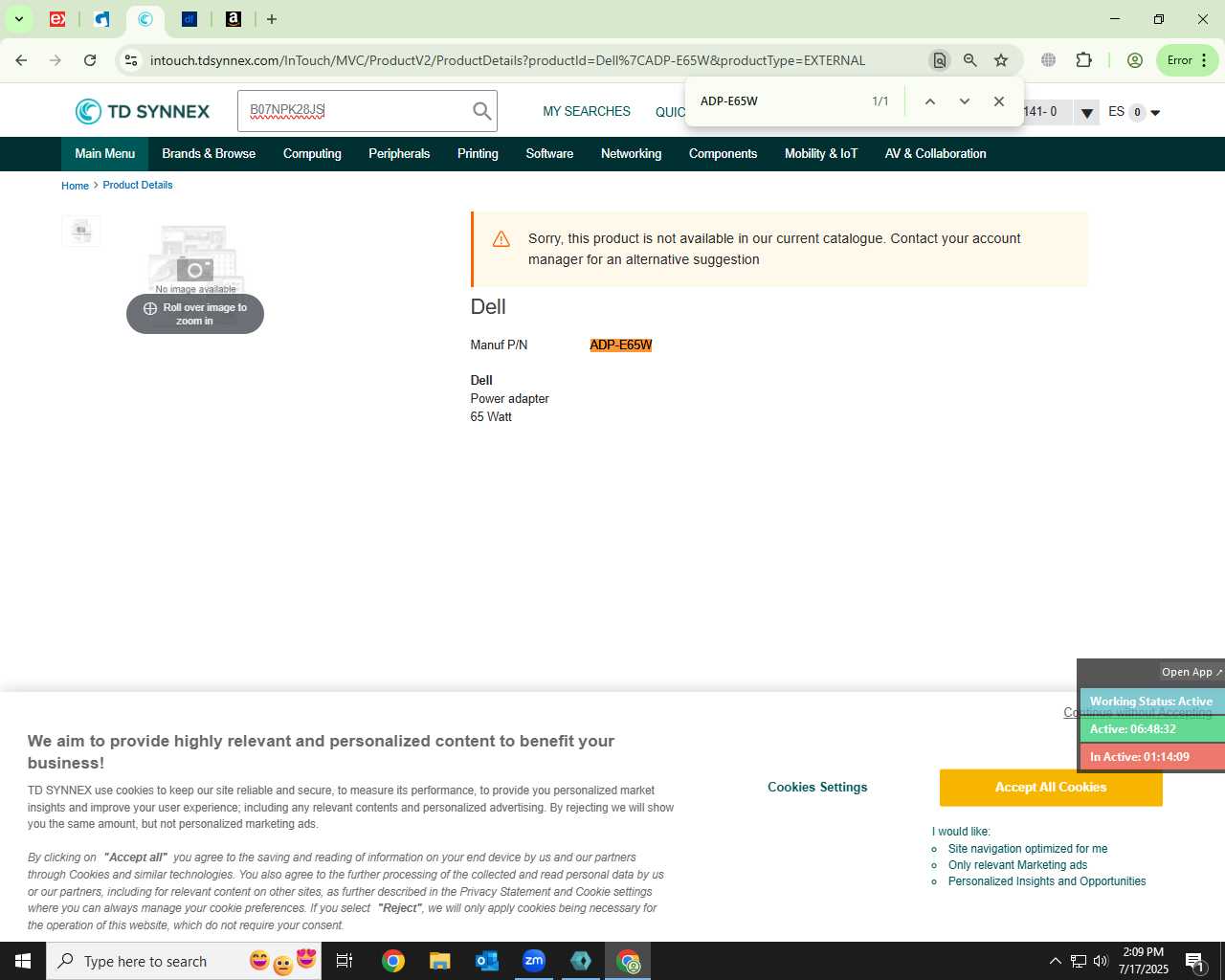Image resolution: width=1225 pixels, height=980 pixels.
Task: Click the globe icon in toolbar
Action: [x=1049, y=60]
